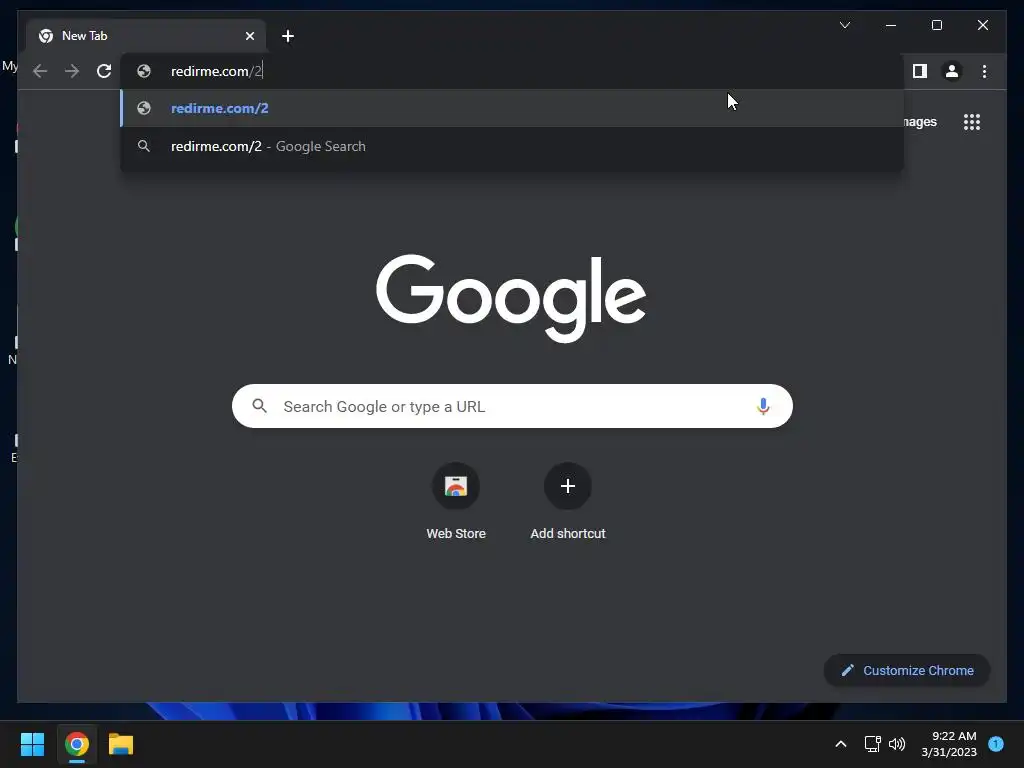Viewport: 1024px width, 768px height.
Task: Click magnifier icon in Google search box
Action: tap(259, 406)
